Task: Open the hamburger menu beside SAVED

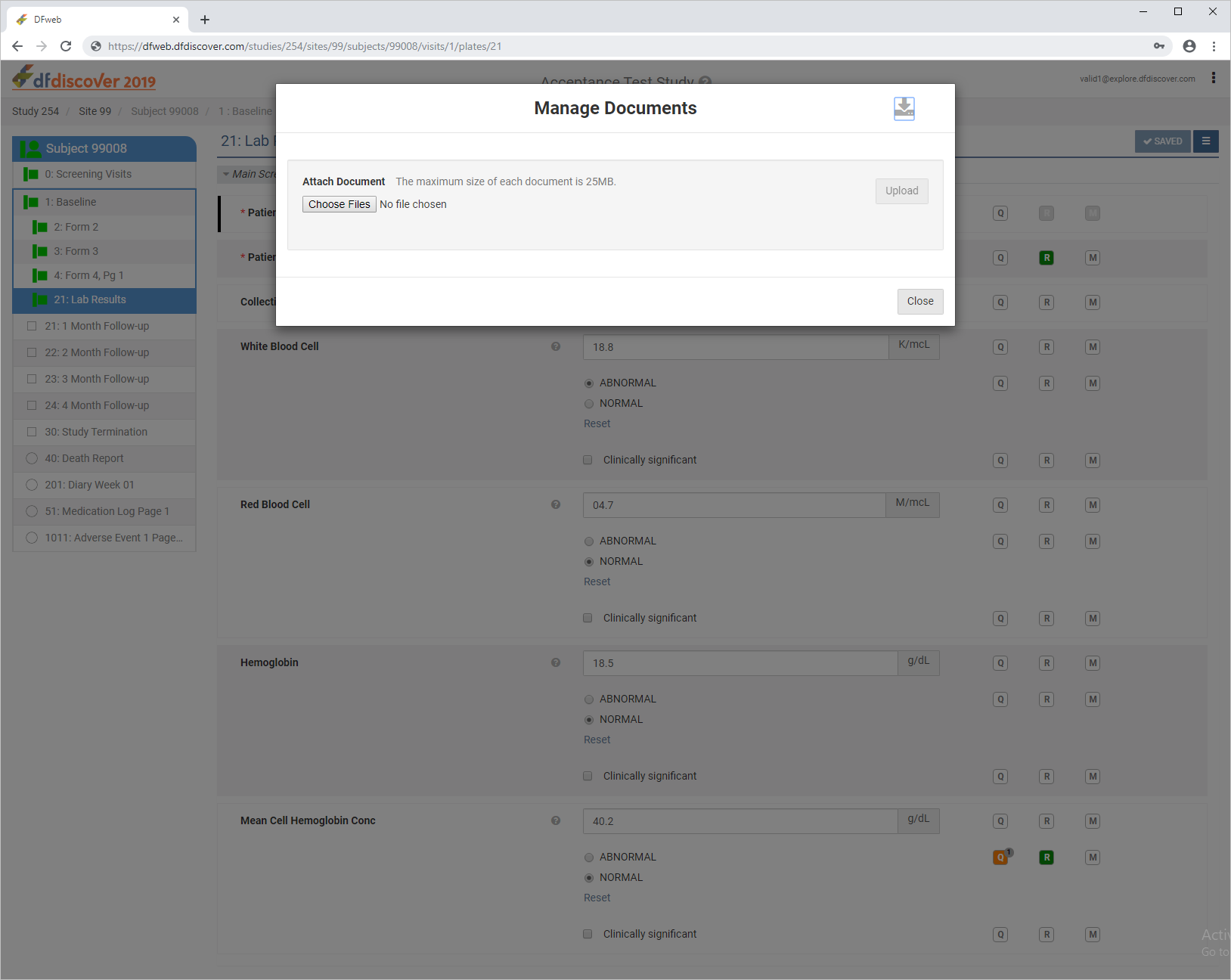Action: (1205, 141)
